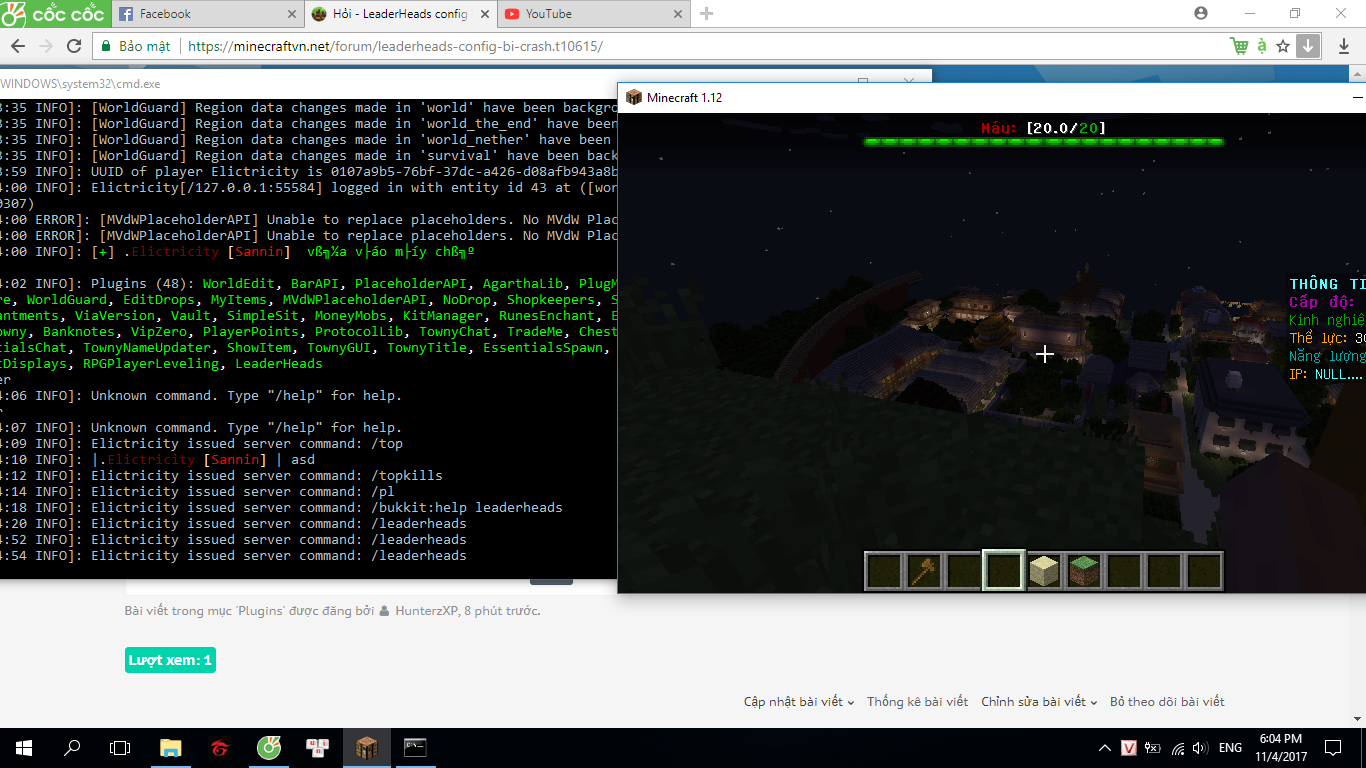This screenshot has width=1366, height=768.
Task: Click the green Vietnamese typing 'à' icon
Action: [x=1262, y=46]
